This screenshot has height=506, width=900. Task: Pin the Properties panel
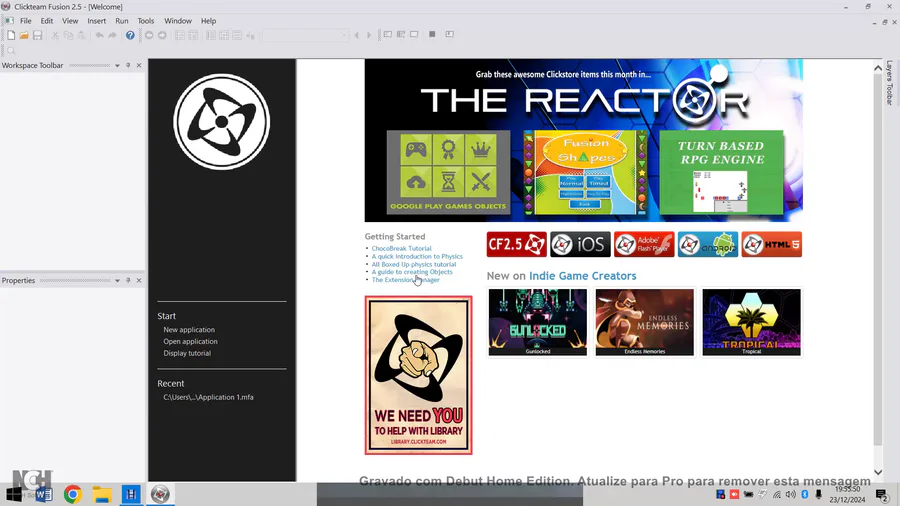128,281
